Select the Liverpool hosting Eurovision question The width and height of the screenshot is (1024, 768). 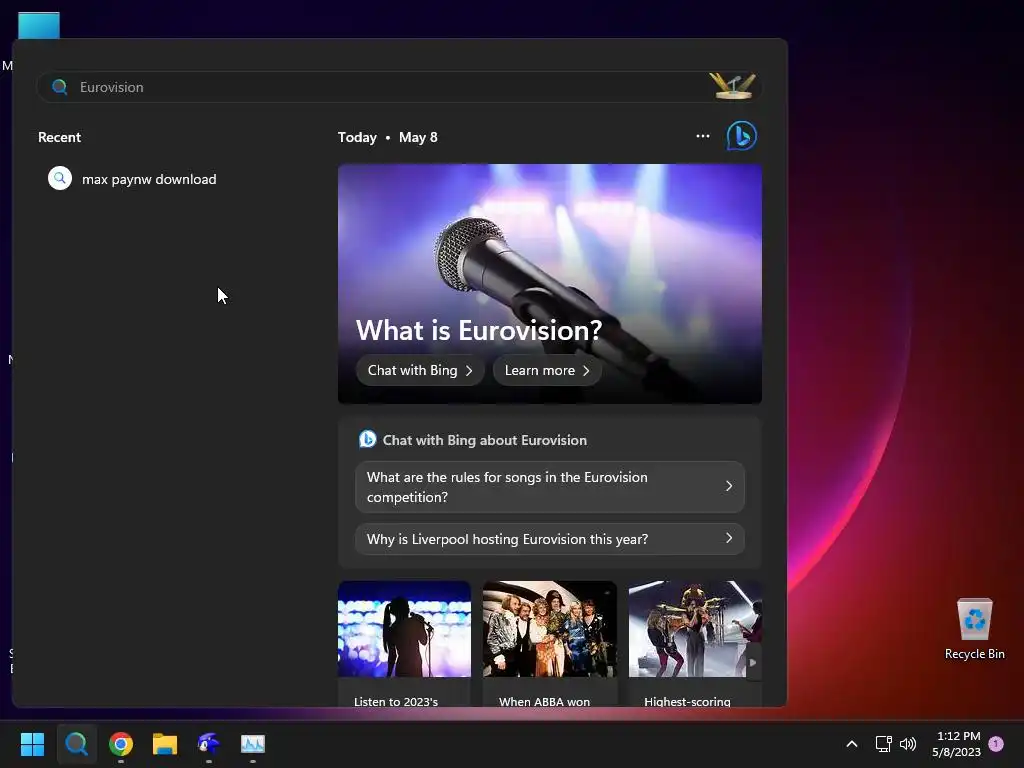click(x=550, y=539)
